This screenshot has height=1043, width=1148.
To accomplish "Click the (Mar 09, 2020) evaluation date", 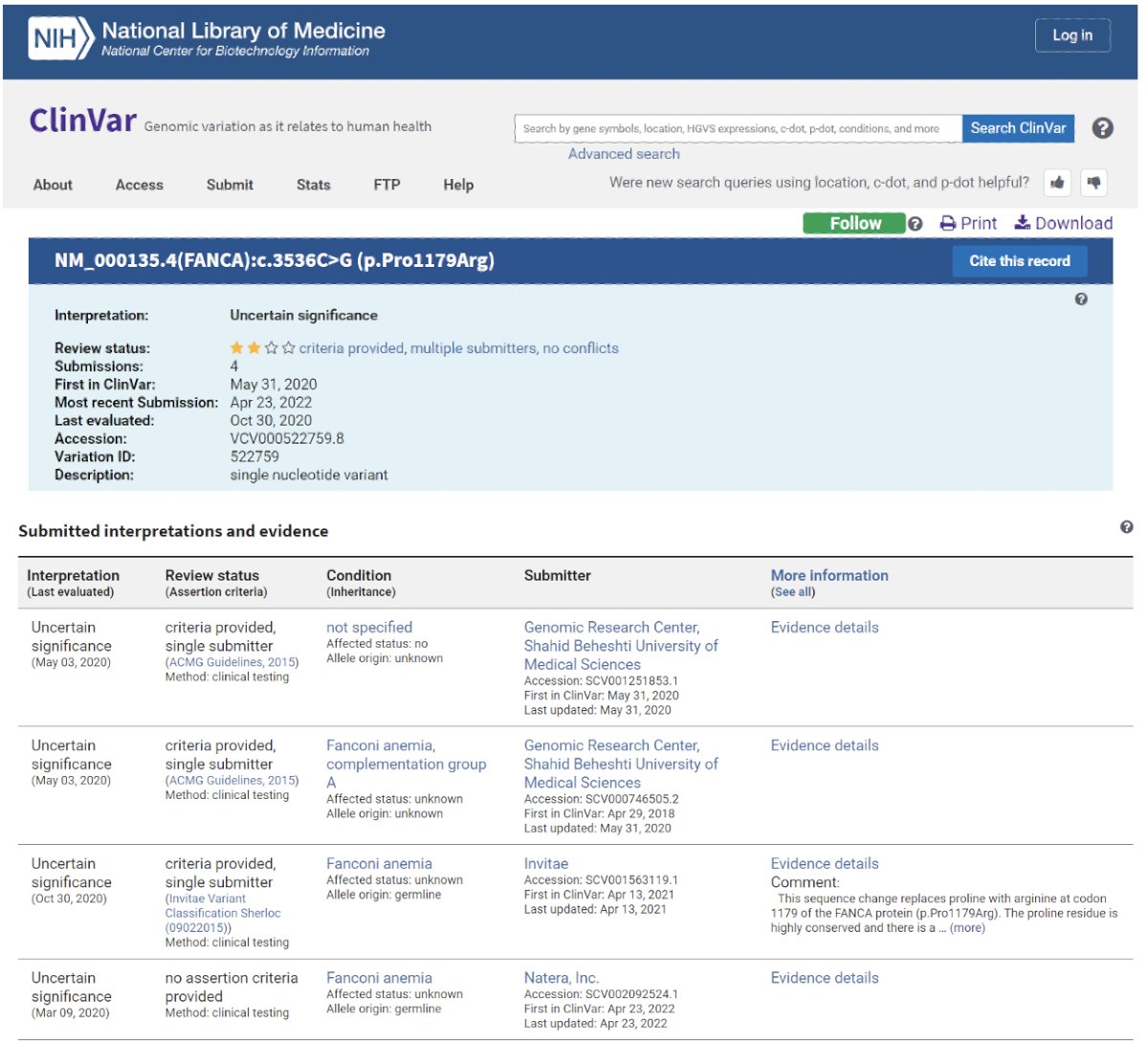I will [70, 1012].
